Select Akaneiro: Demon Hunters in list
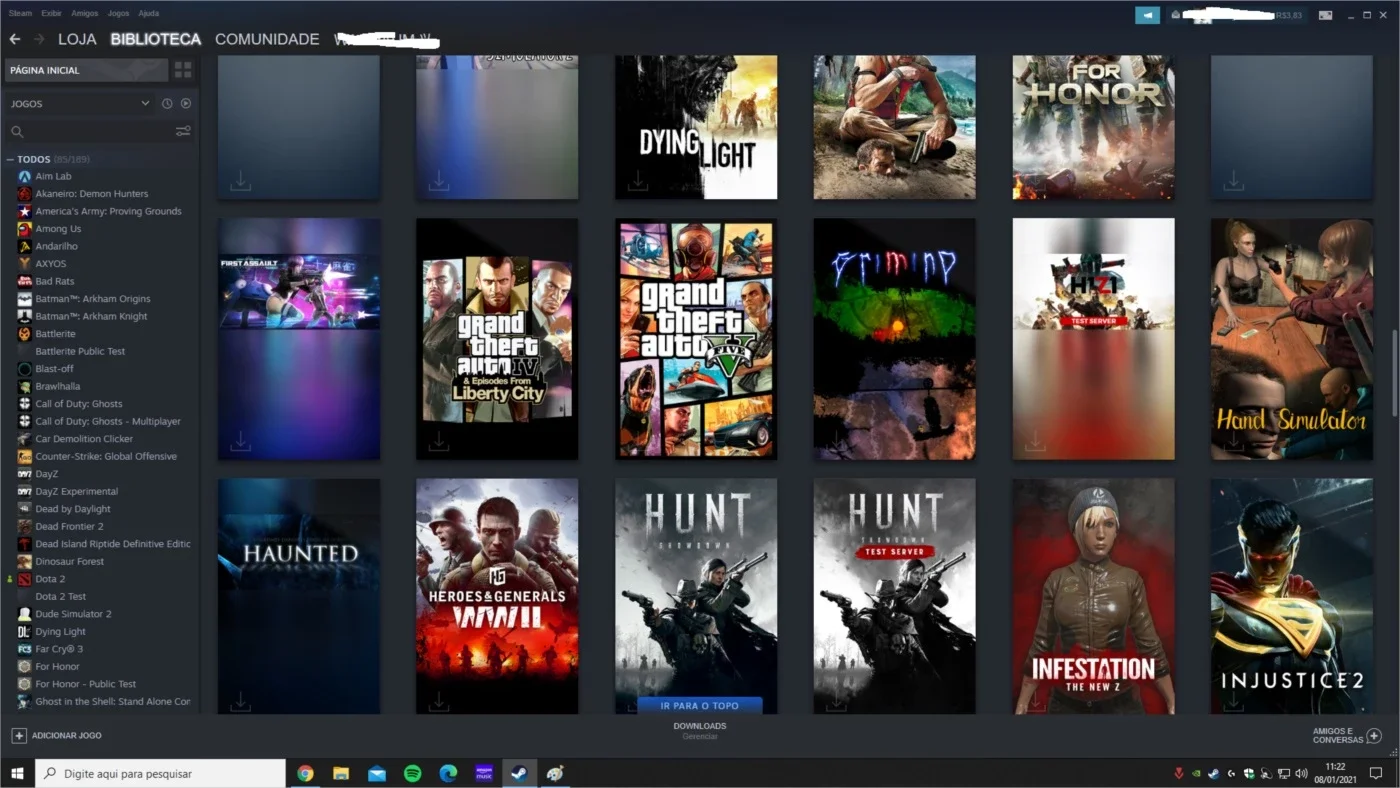This screenshot has height=788, width=1400. pyautogui.click(x=92, y=194)
